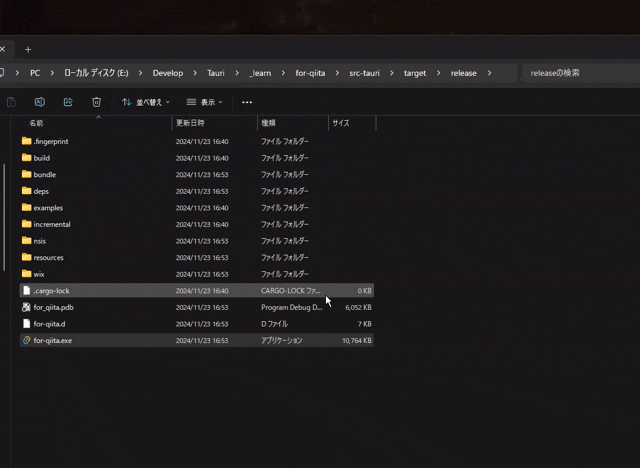640x468 pixels.
Task: Select the examples folder icon
Action: click(27, 208)
